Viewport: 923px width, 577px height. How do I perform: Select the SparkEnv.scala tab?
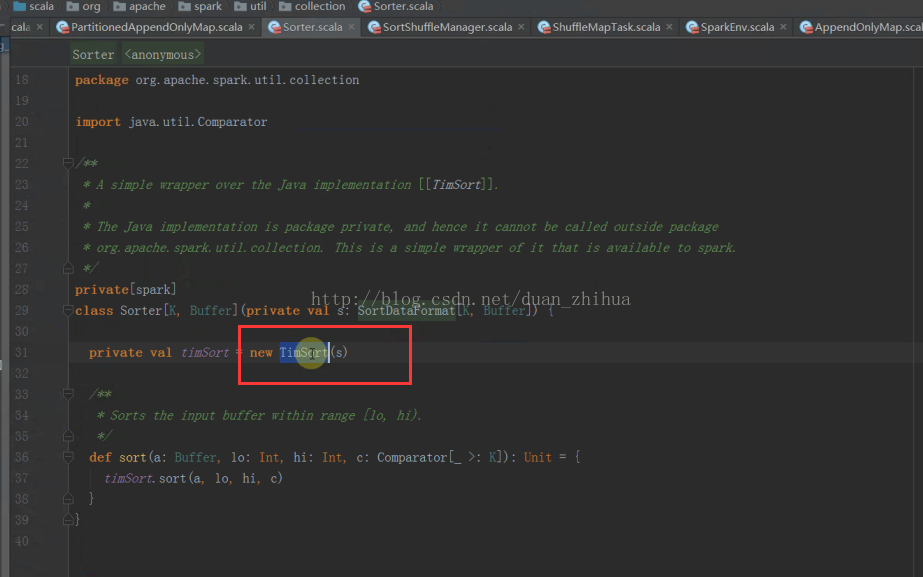[x=737, y=27]
